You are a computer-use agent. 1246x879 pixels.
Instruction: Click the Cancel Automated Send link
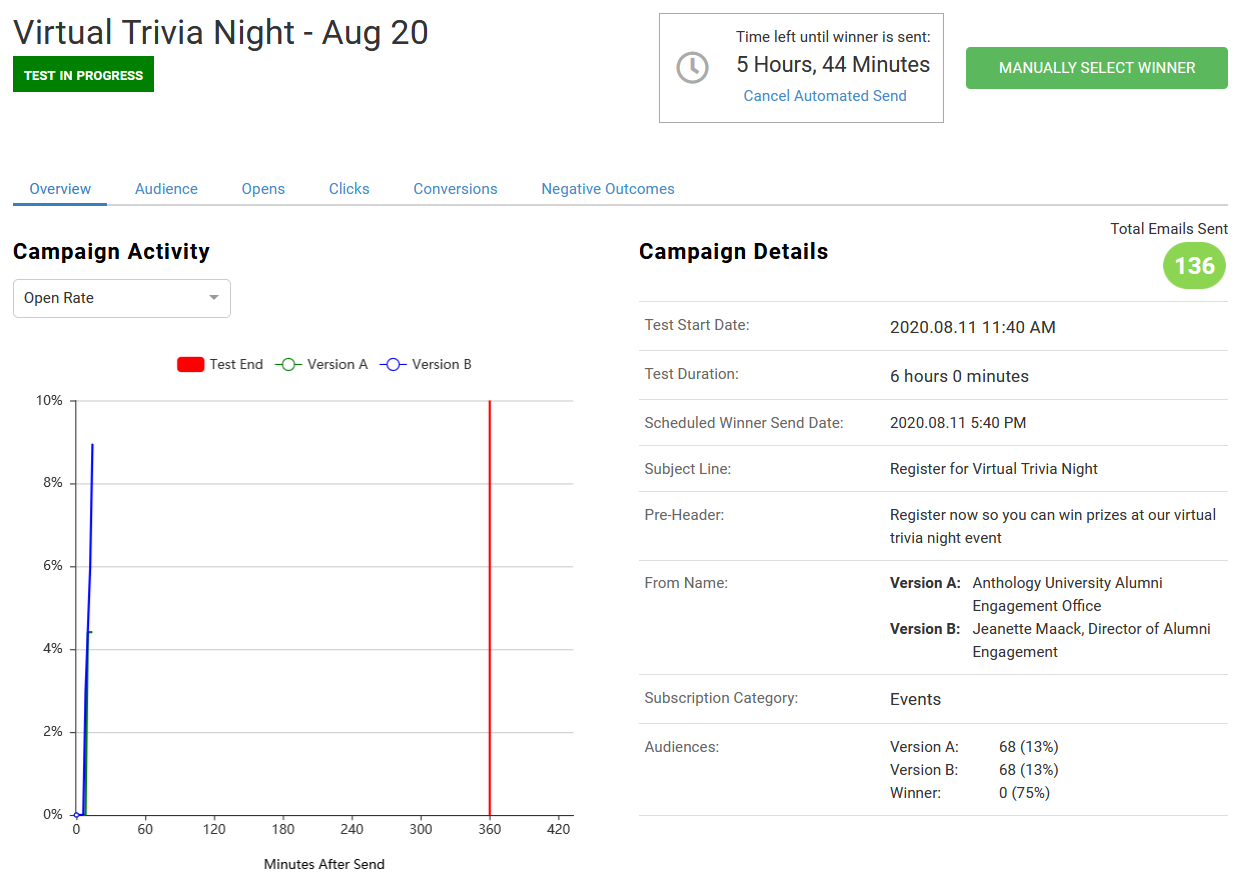pos(825,96)
